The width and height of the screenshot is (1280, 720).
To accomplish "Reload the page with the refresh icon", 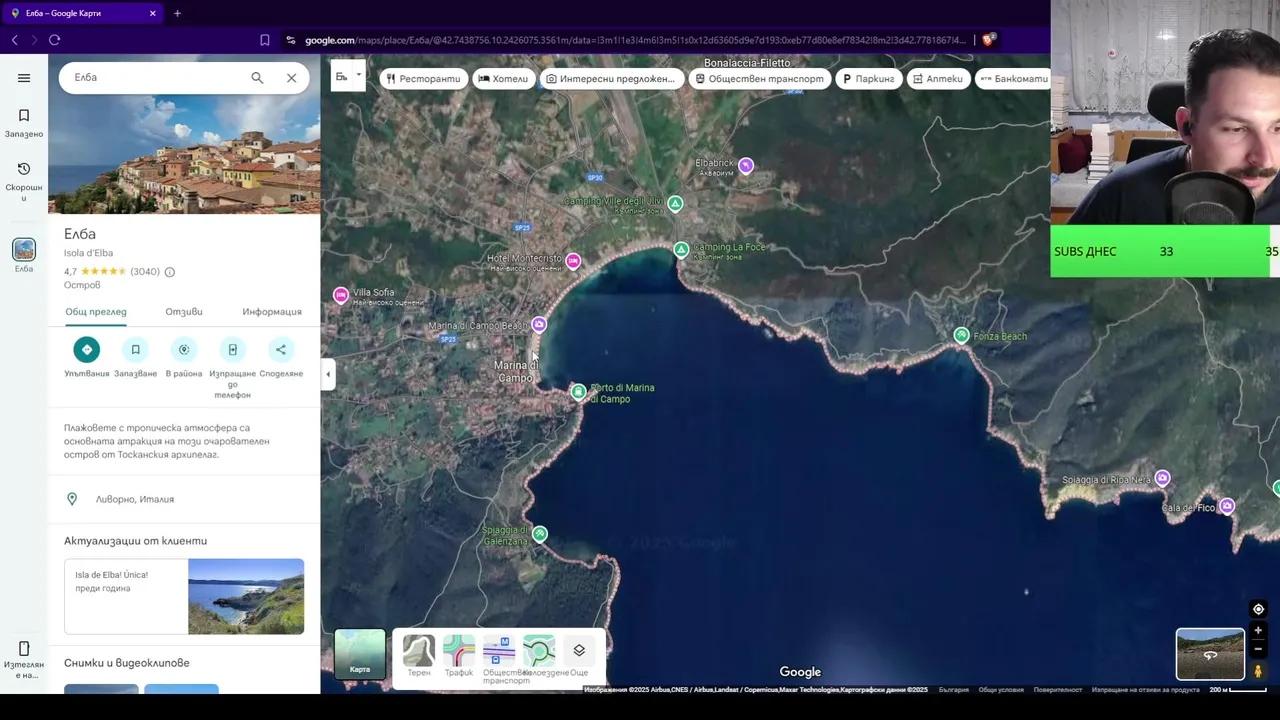I will point(54,40).
